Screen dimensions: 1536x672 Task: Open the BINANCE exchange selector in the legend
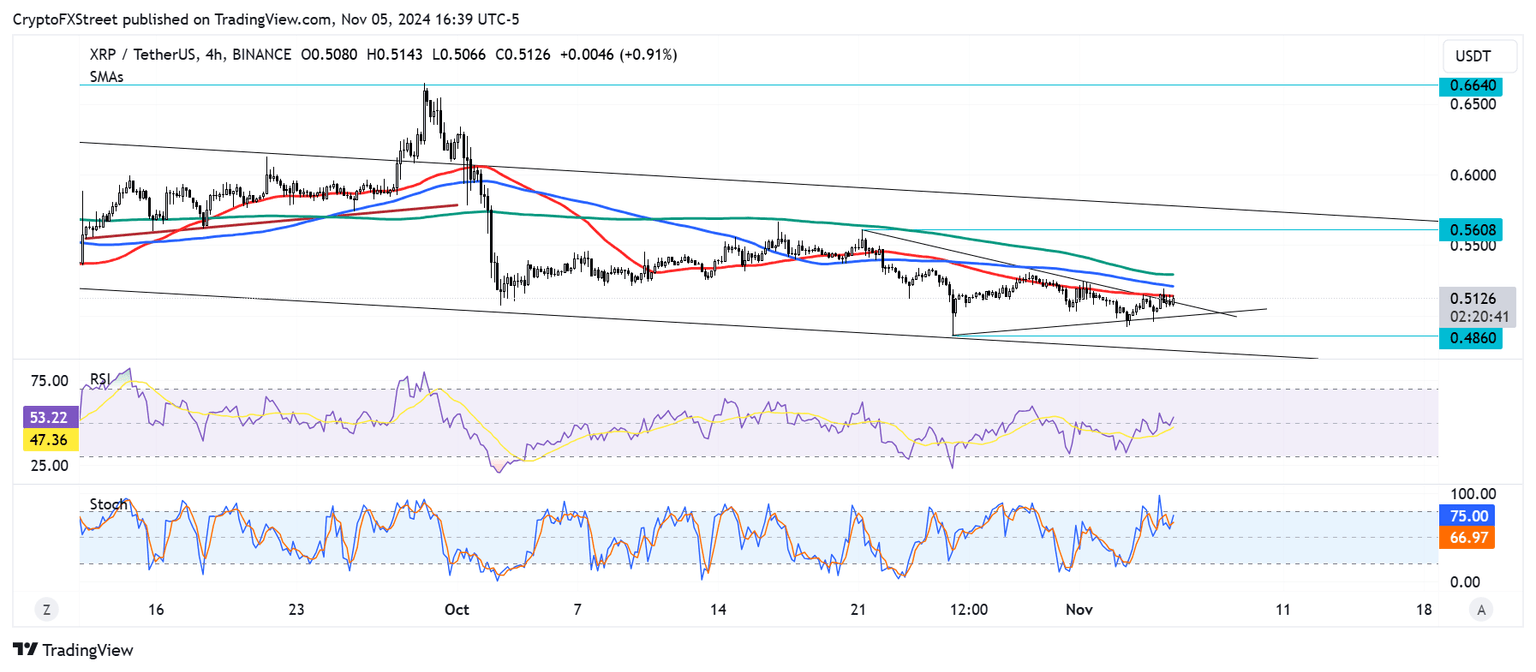point(259,54)
